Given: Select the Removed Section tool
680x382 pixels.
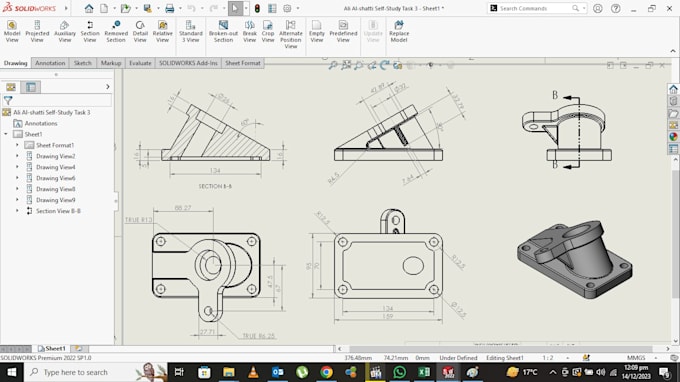Looking at the screenshot, I should pyautogui.click(x=116, y=32).
